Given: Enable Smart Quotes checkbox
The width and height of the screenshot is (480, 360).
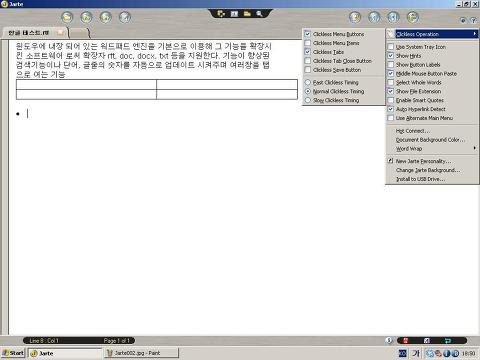Looking at the screenshot, I should (x=391, y=100).
